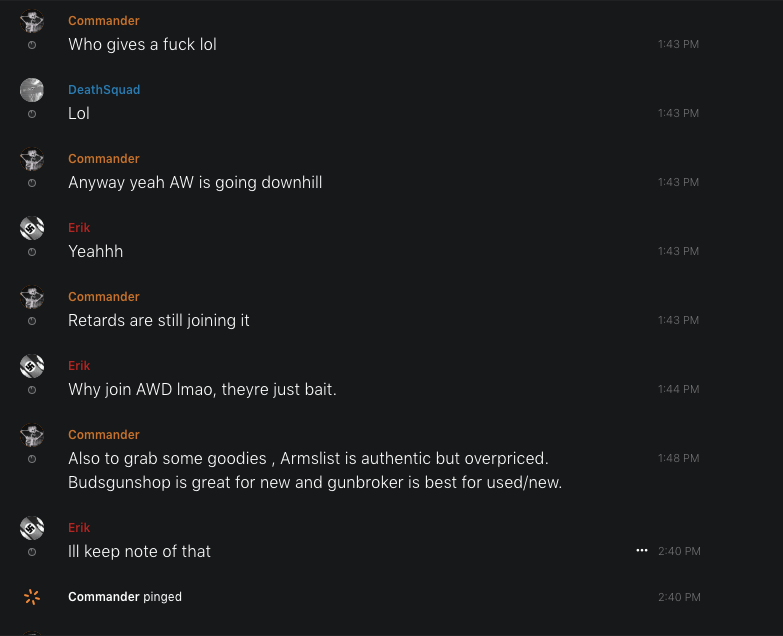
Task: Click Commander's avatar beside 'Anyway yeah AW is going downhill'
Action: pyautogui.click(x=32, y=159)
